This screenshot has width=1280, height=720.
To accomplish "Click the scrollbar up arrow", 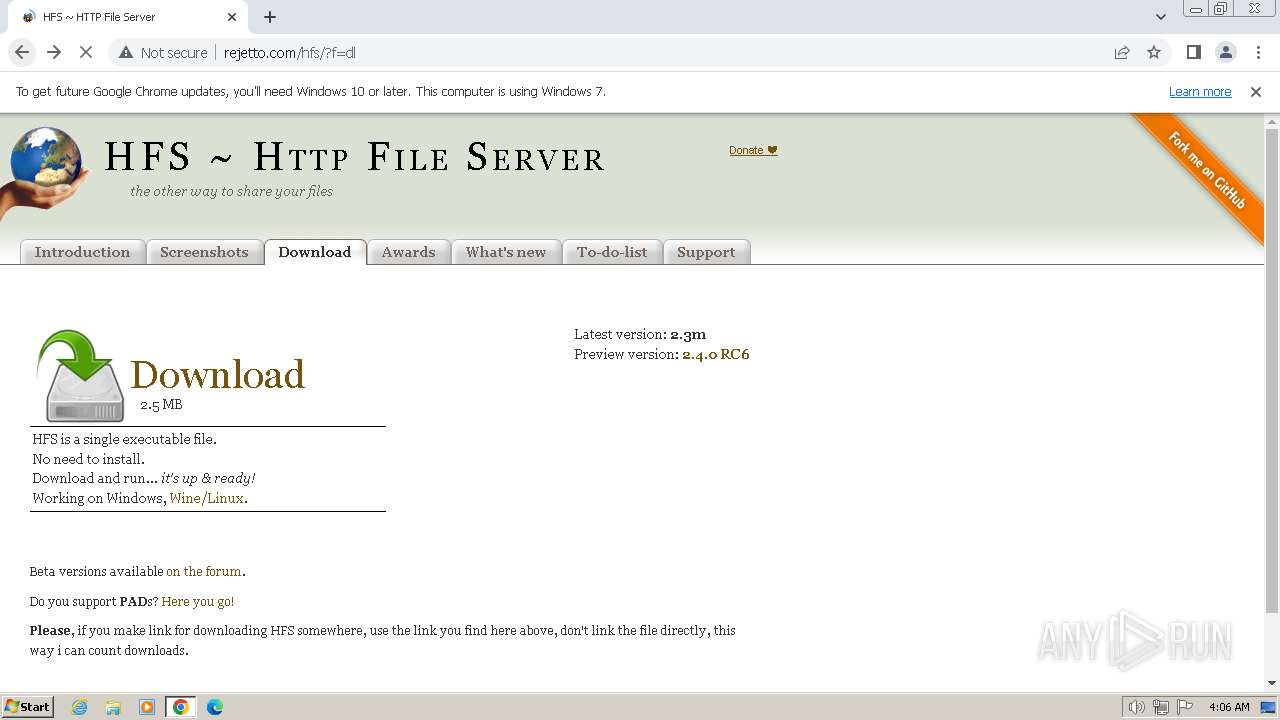I will coord(1272,121).
